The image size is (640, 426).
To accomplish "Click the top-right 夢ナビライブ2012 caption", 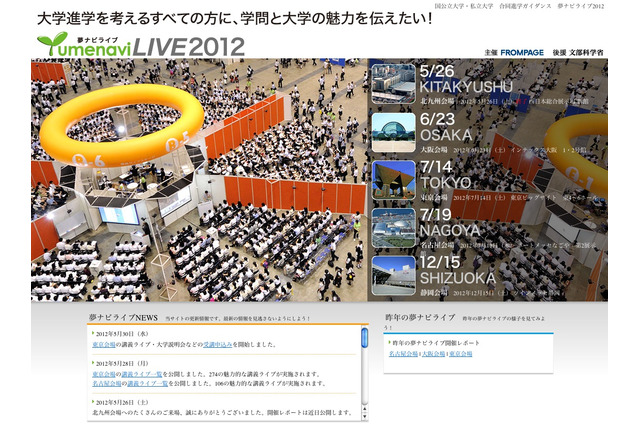I will pyautogui.click(x=580, y=6).
